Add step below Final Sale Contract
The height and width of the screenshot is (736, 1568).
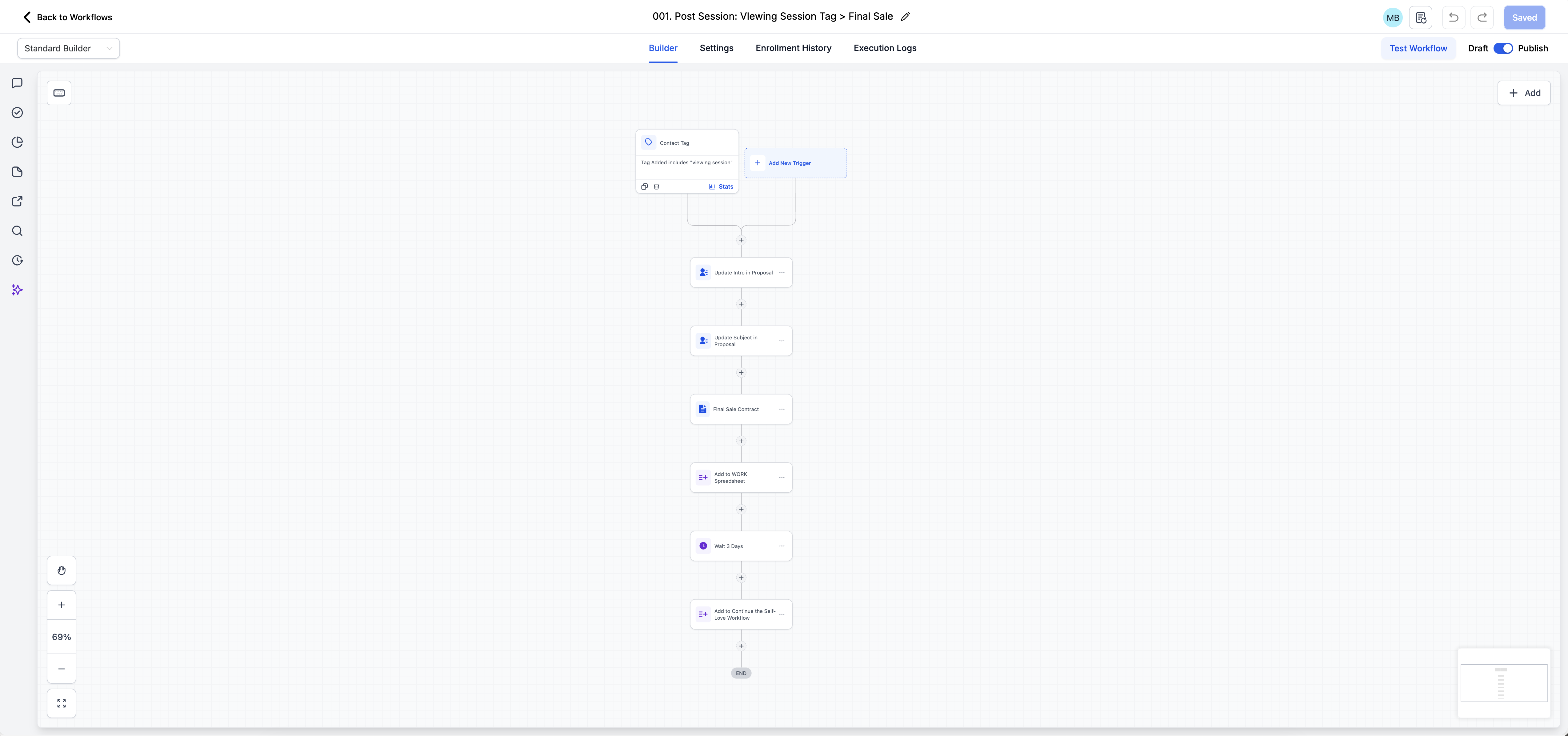(x=741, y=441)
